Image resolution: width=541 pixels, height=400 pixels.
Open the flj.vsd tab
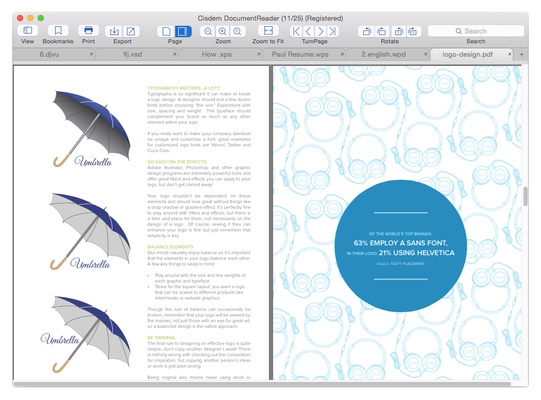(x=132, y=54)
